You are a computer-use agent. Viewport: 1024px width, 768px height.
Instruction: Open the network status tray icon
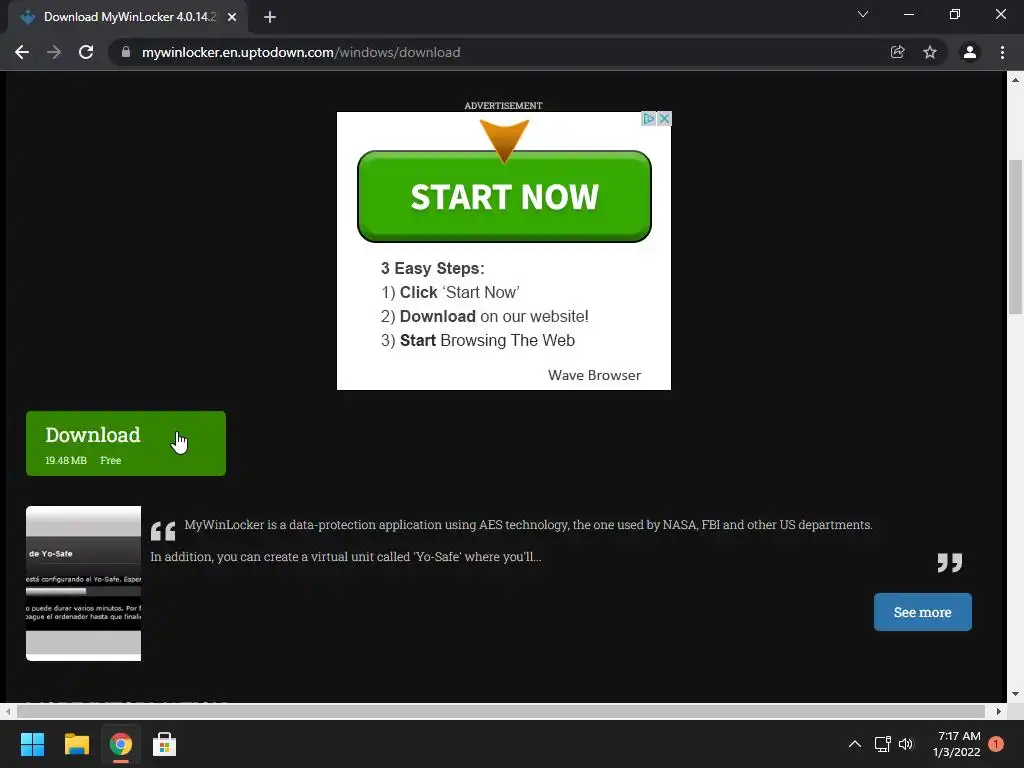[x=882, y=744]
